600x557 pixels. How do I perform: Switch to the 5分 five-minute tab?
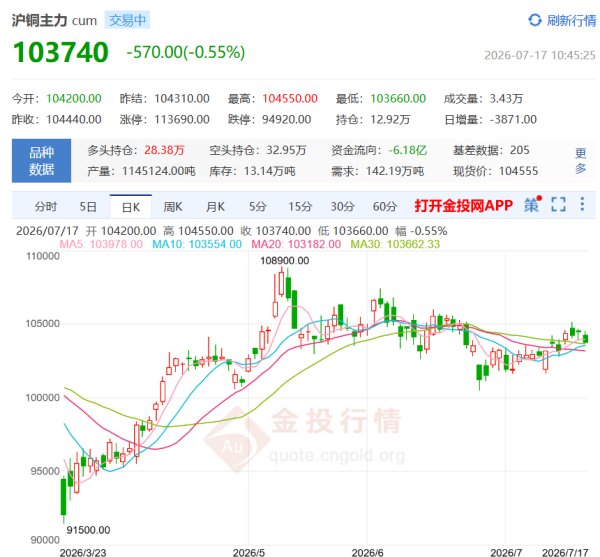258,207
